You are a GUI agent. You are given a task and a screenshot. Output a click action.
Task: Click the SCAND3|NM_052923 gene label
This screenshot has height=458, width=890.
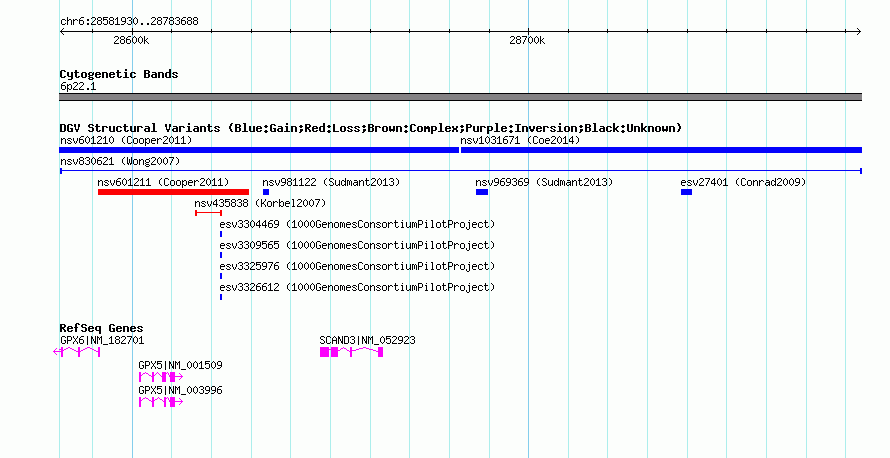(367, 341)
